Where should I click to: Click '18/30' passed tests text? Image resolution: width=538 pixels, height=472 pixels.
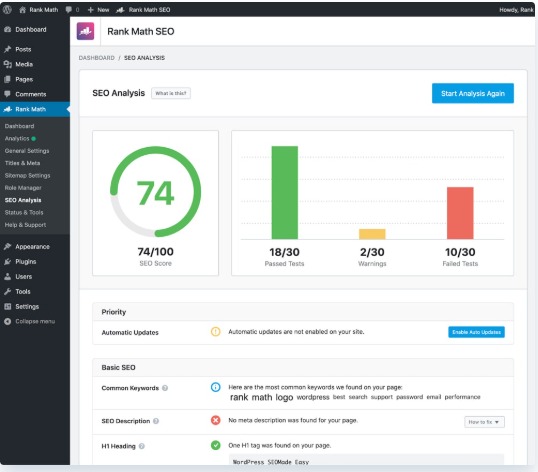coord(284,252)
